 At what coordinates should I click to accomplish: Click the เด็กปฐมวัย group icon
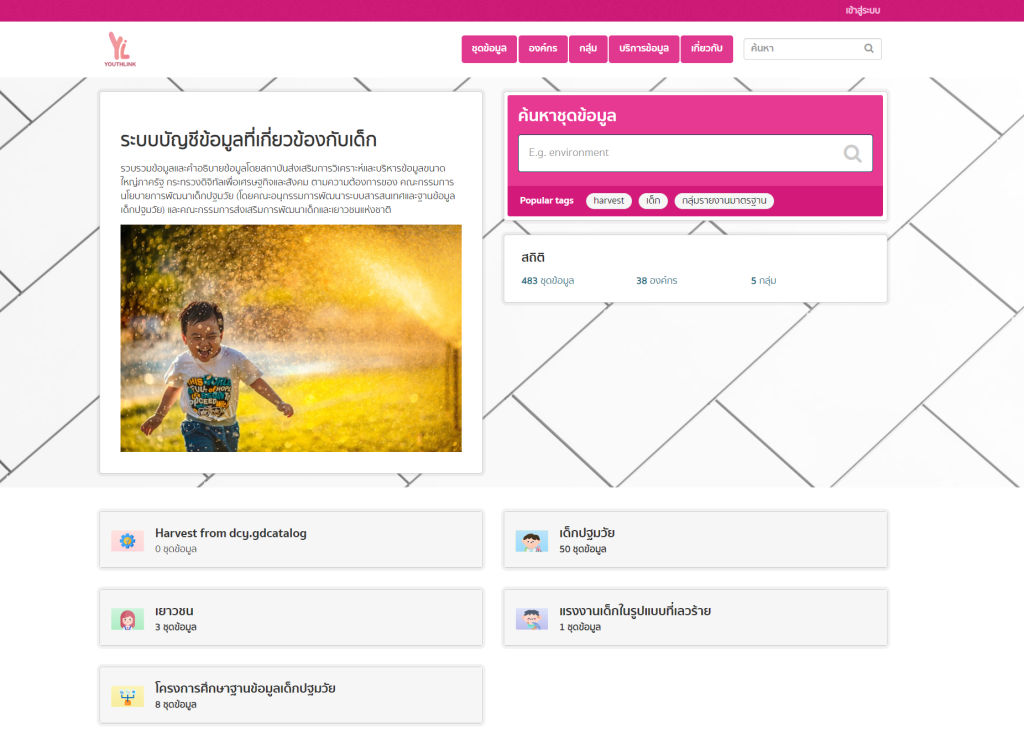[x=531, y=541]
